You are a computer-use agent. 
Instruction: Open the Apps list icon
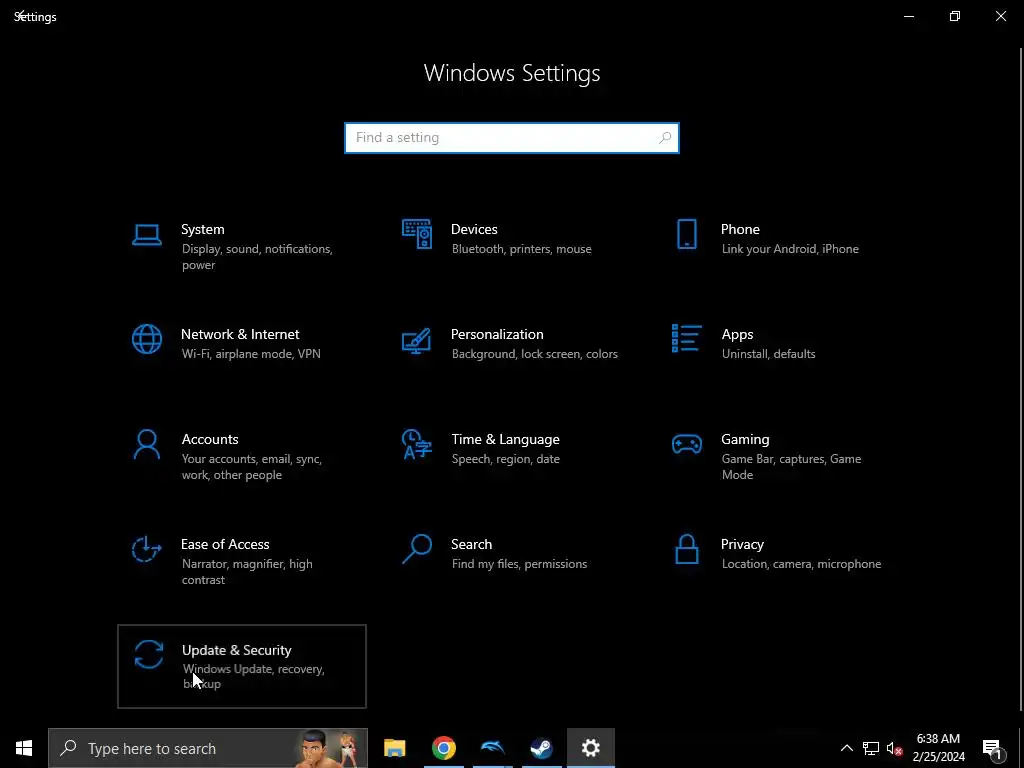686,338
